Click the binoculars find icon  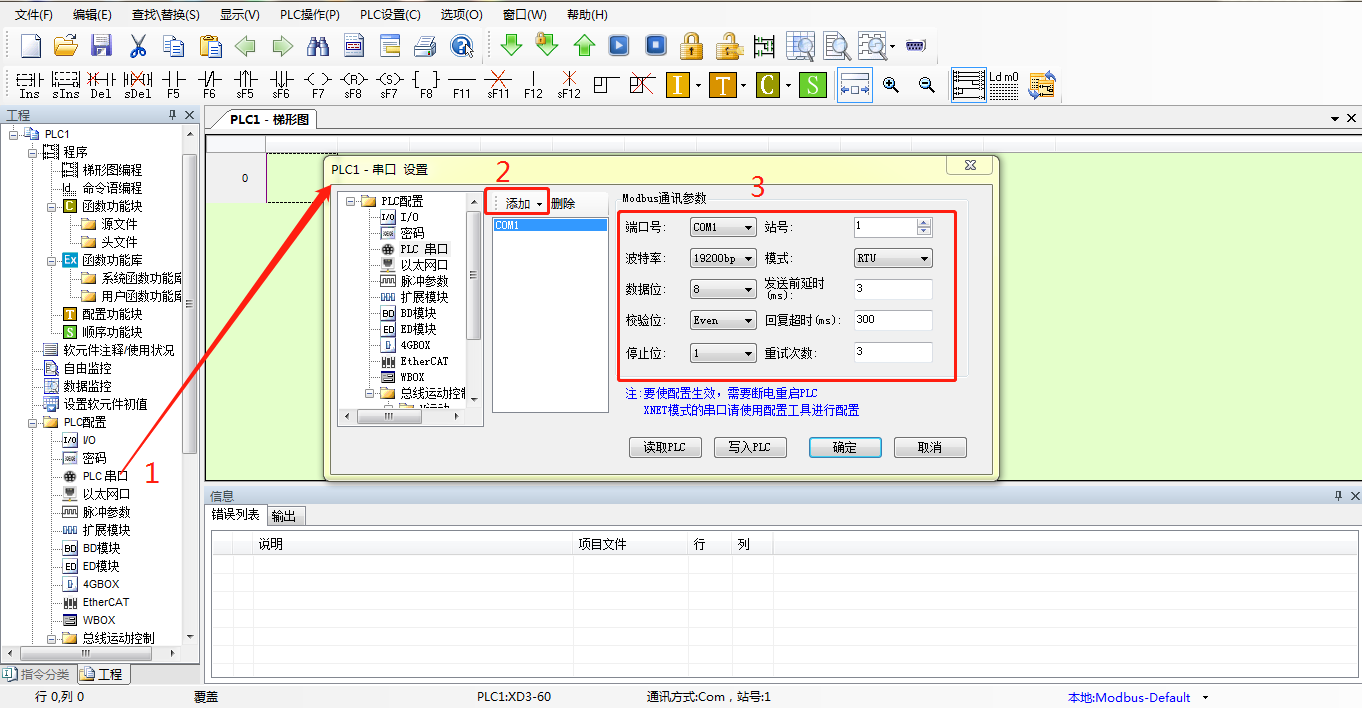tap(318, 45)
